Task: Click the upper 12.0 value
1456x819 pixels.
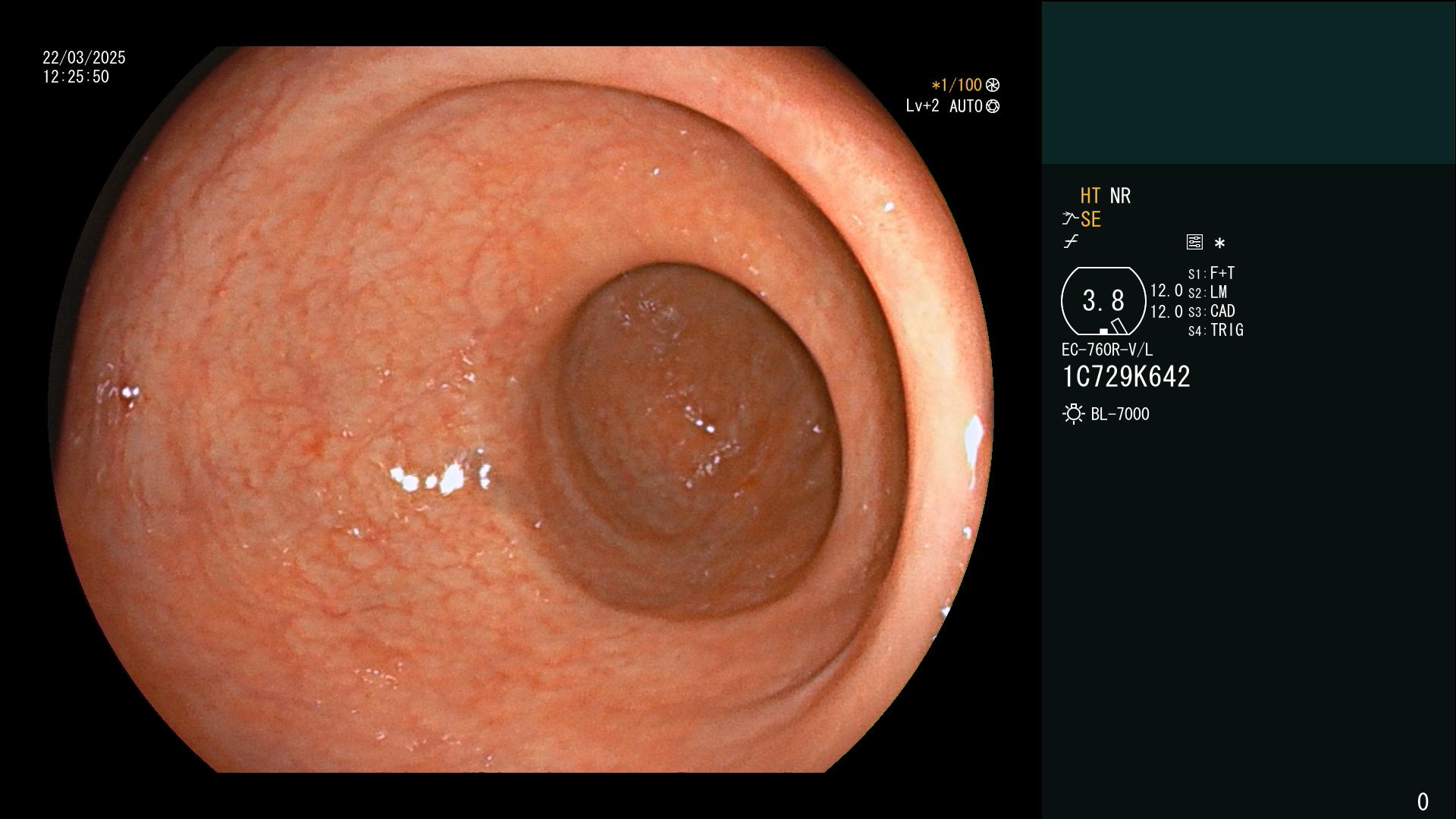Action: (x=1166, y=290)
